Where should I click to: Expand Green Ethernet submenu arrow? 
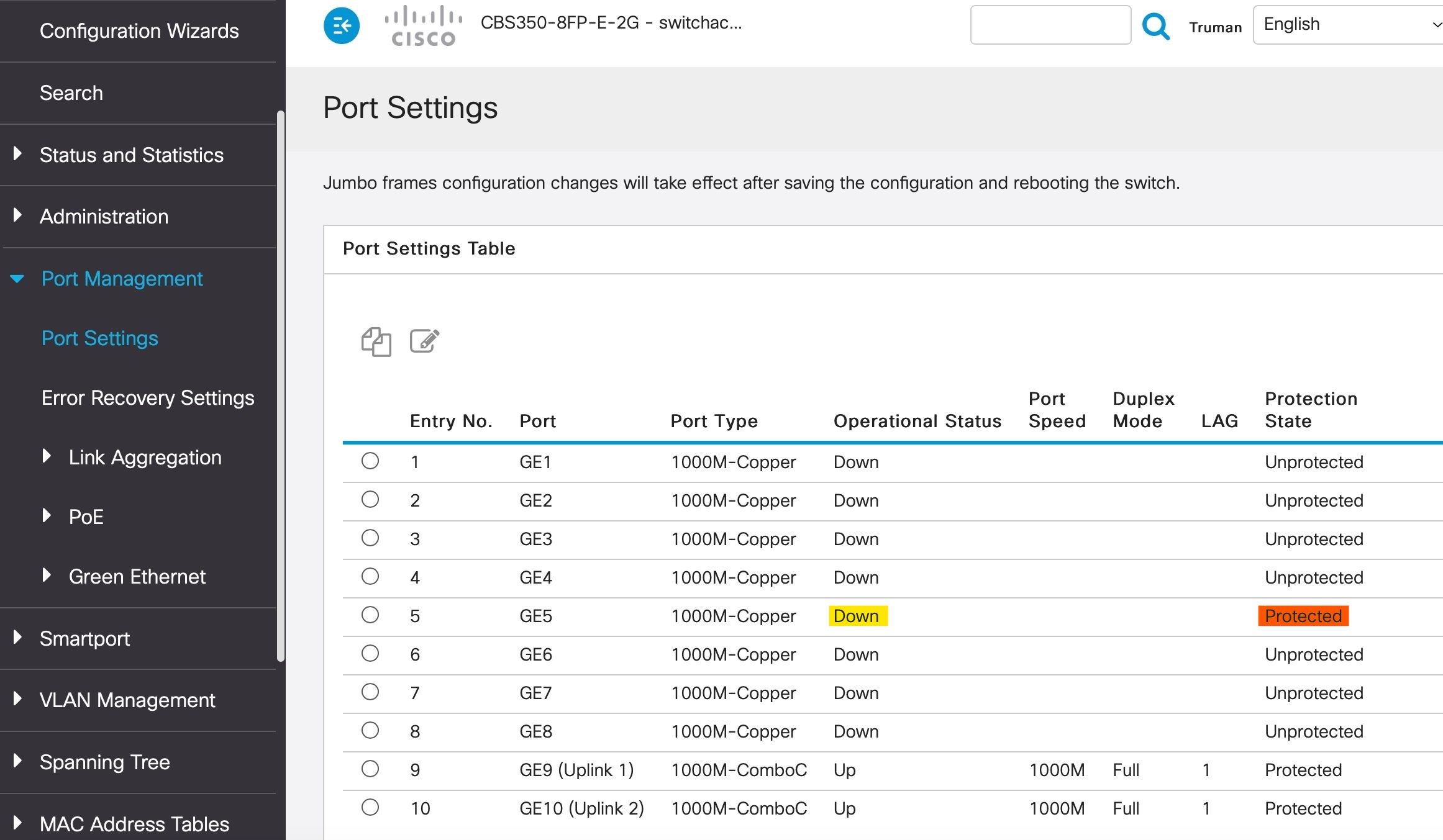46,575
